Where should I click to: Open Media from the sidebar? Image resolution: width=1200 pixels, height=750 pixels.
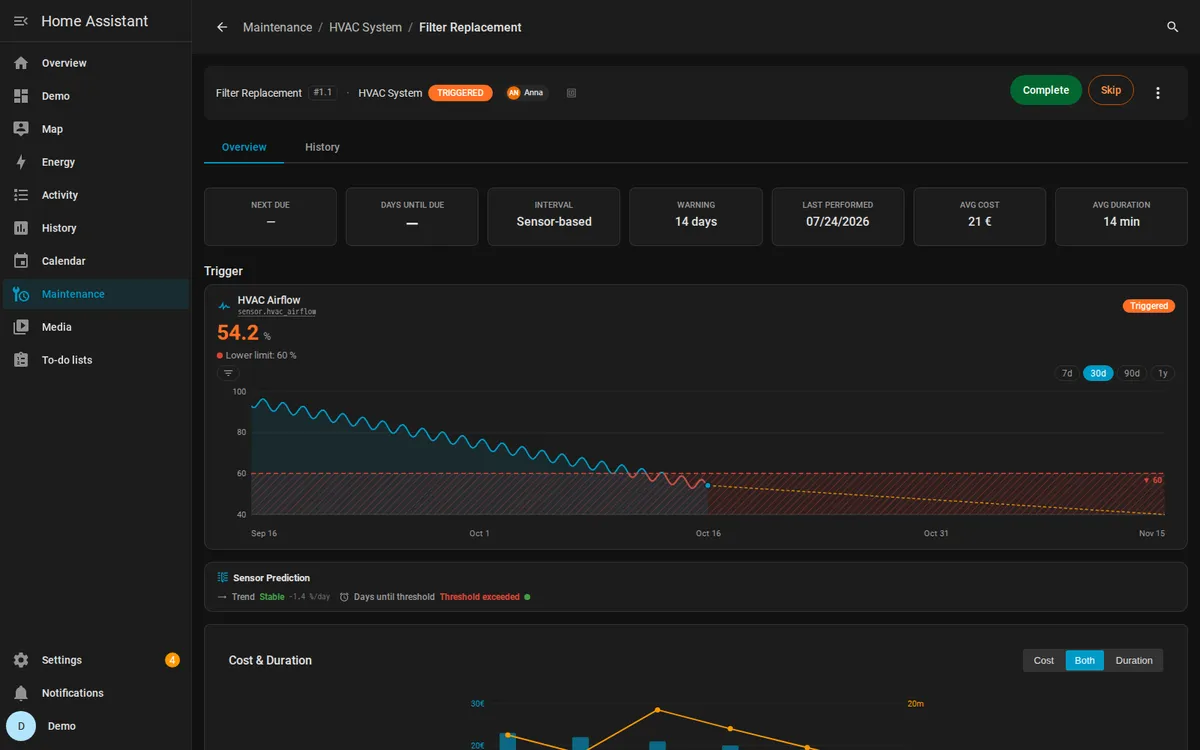(x=96, y=327)
